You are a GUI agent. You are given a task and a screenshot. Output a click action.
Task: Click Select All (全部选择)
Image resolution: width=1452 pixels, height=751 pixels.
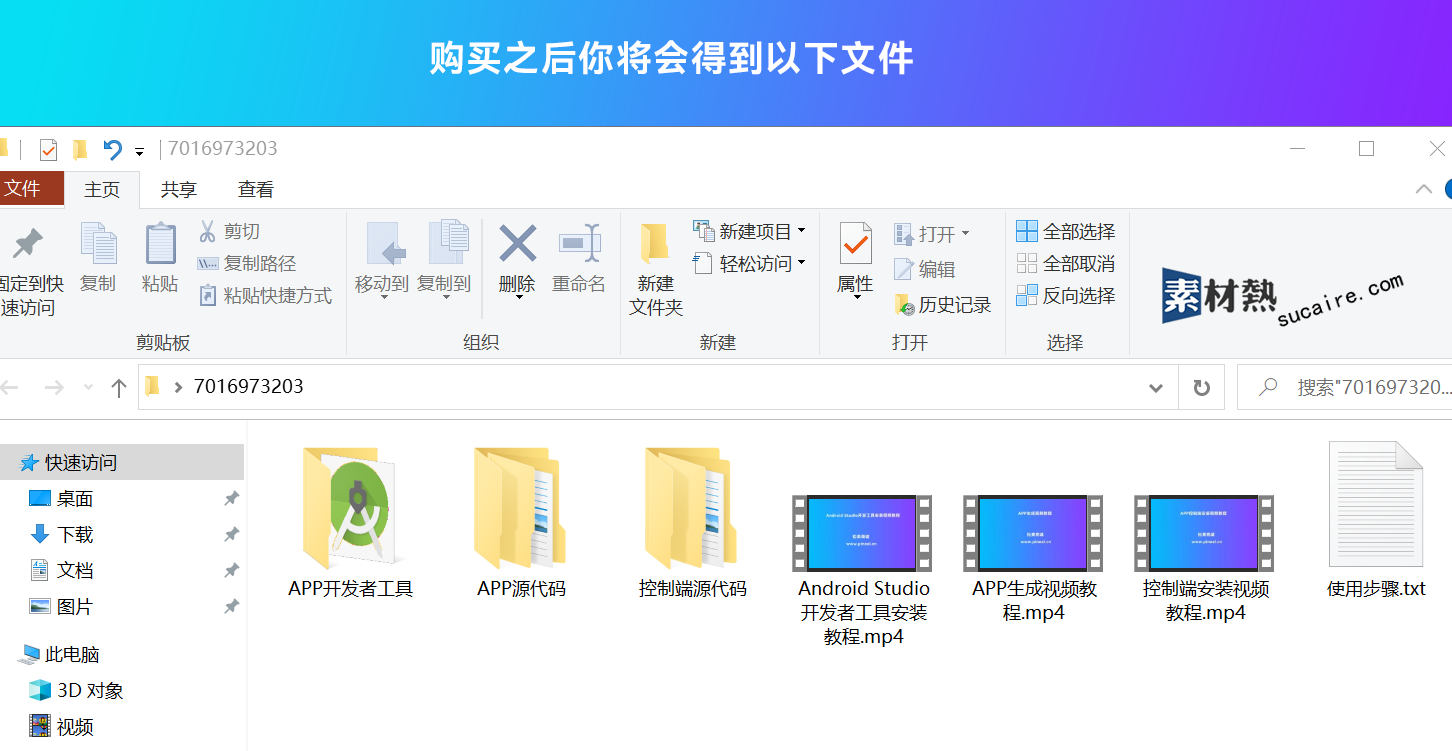[1065, 232]
